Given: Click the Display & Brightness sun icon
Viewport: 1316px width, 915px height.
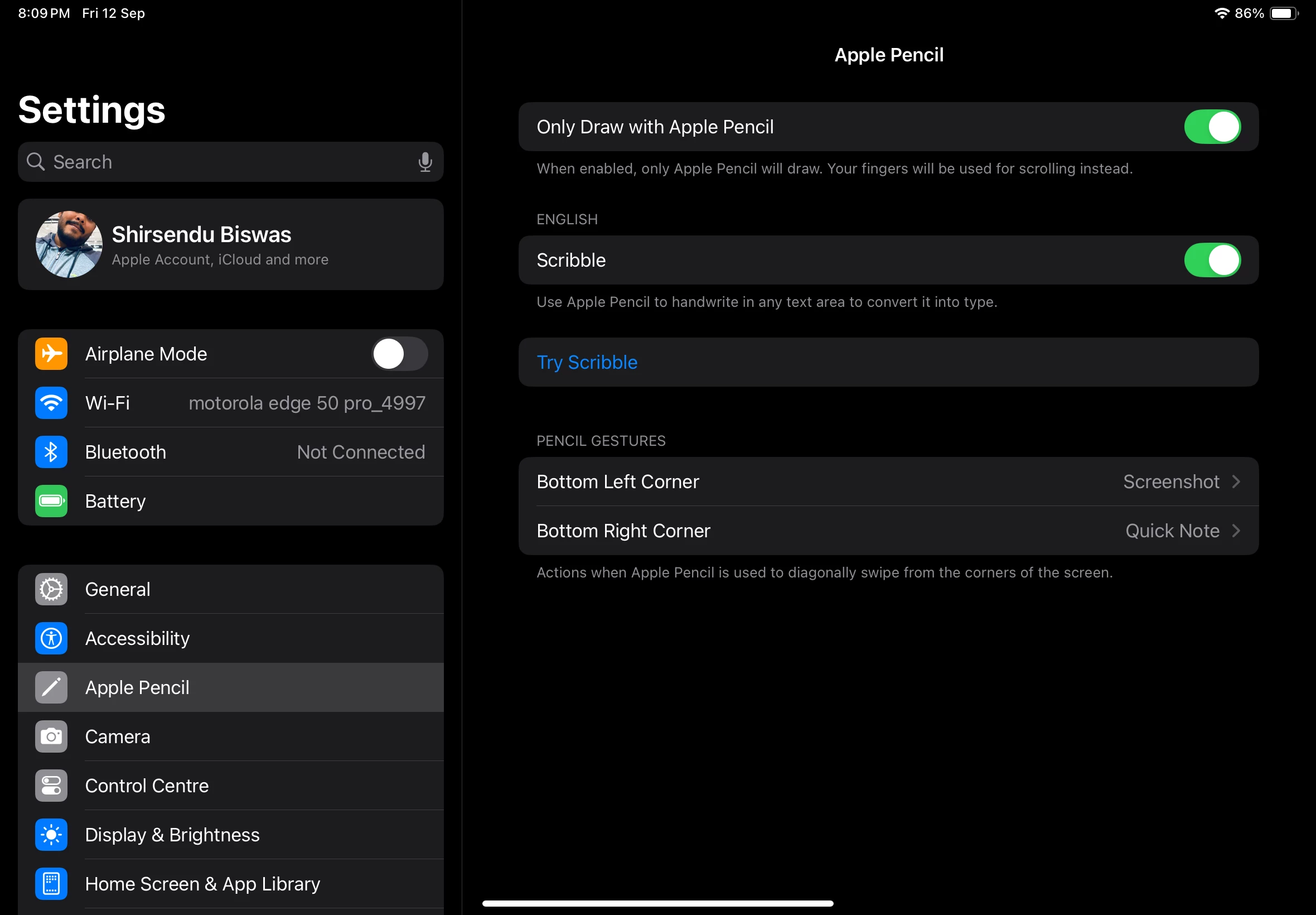Looking at the screenshot, I should tap(51, 835).
